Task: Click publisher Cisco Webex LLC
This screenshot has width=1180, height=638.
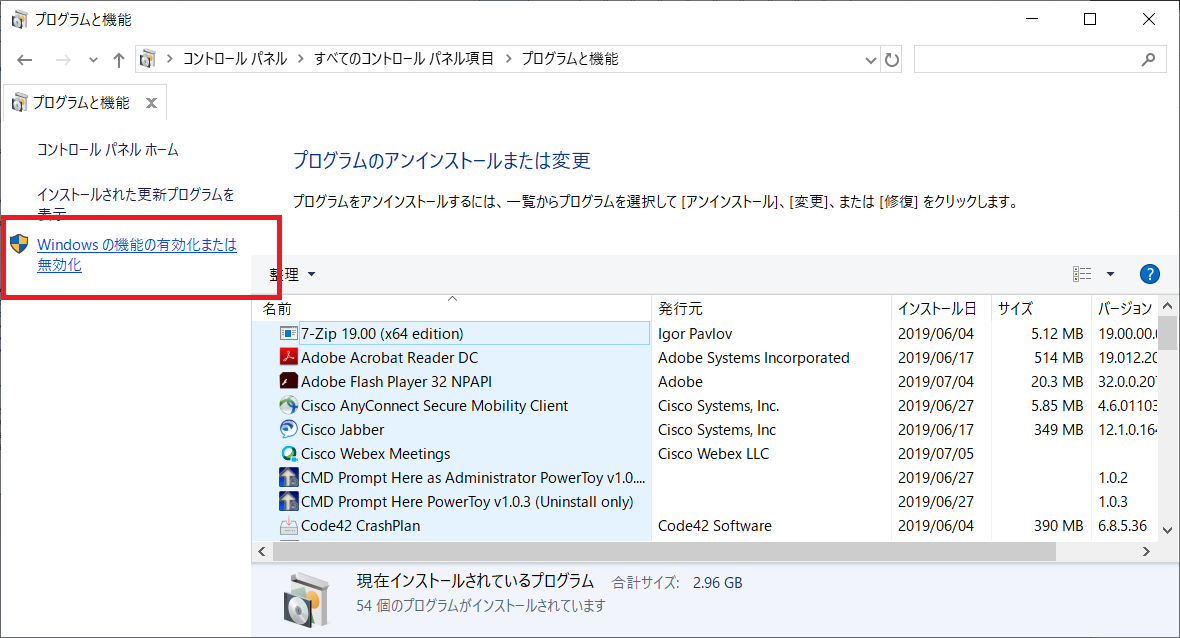Action: click(x=713, y=454)
